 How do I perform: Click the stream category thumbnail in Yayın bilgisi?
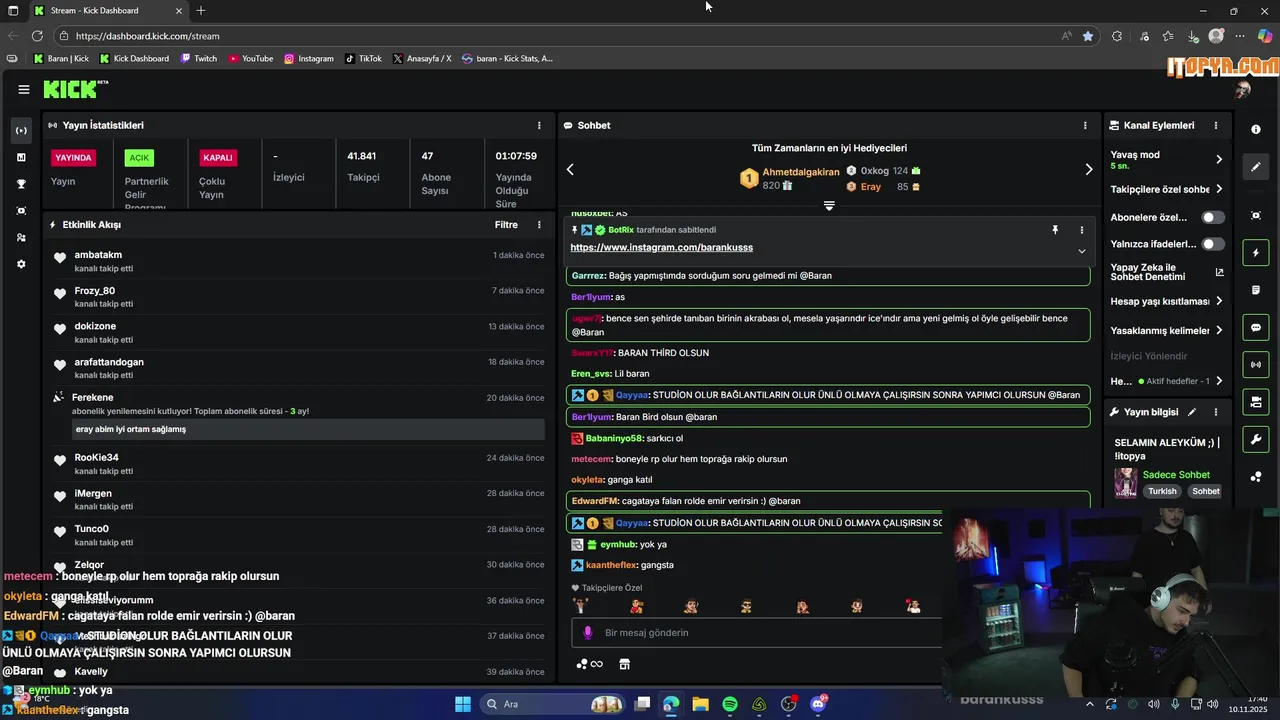pos(1126,482)
